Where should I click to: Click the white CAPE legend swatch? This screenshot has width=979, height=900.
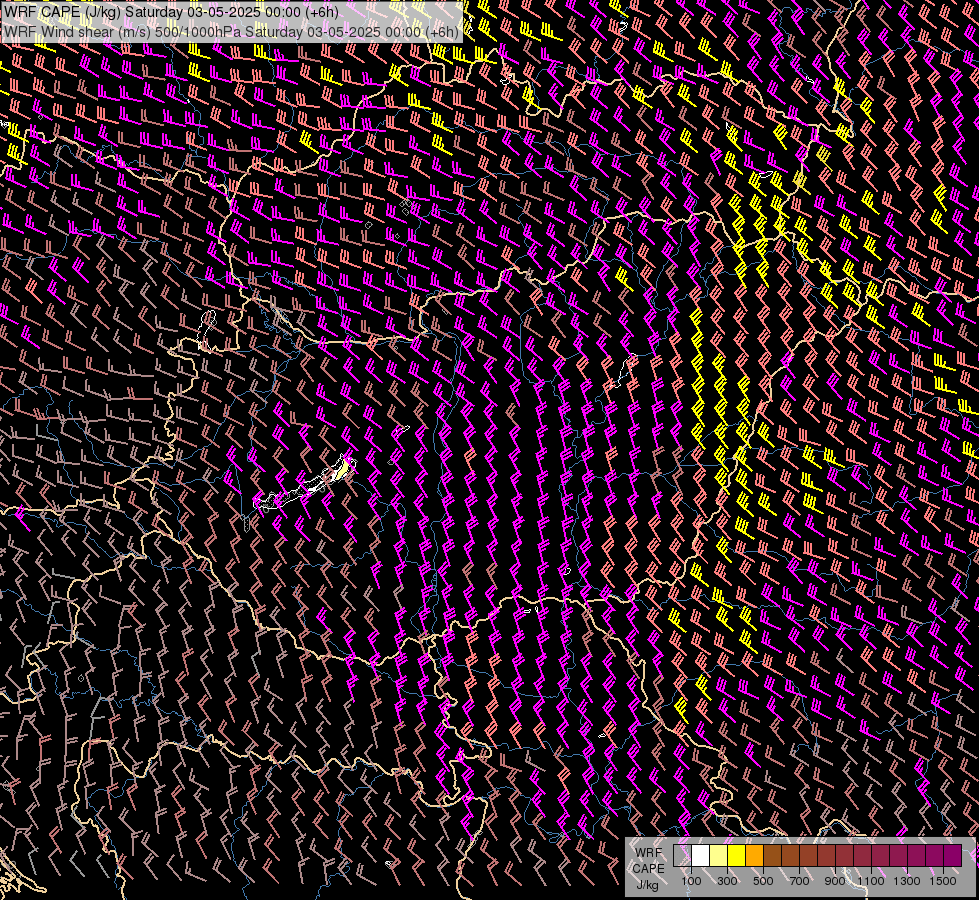[700, 855]
